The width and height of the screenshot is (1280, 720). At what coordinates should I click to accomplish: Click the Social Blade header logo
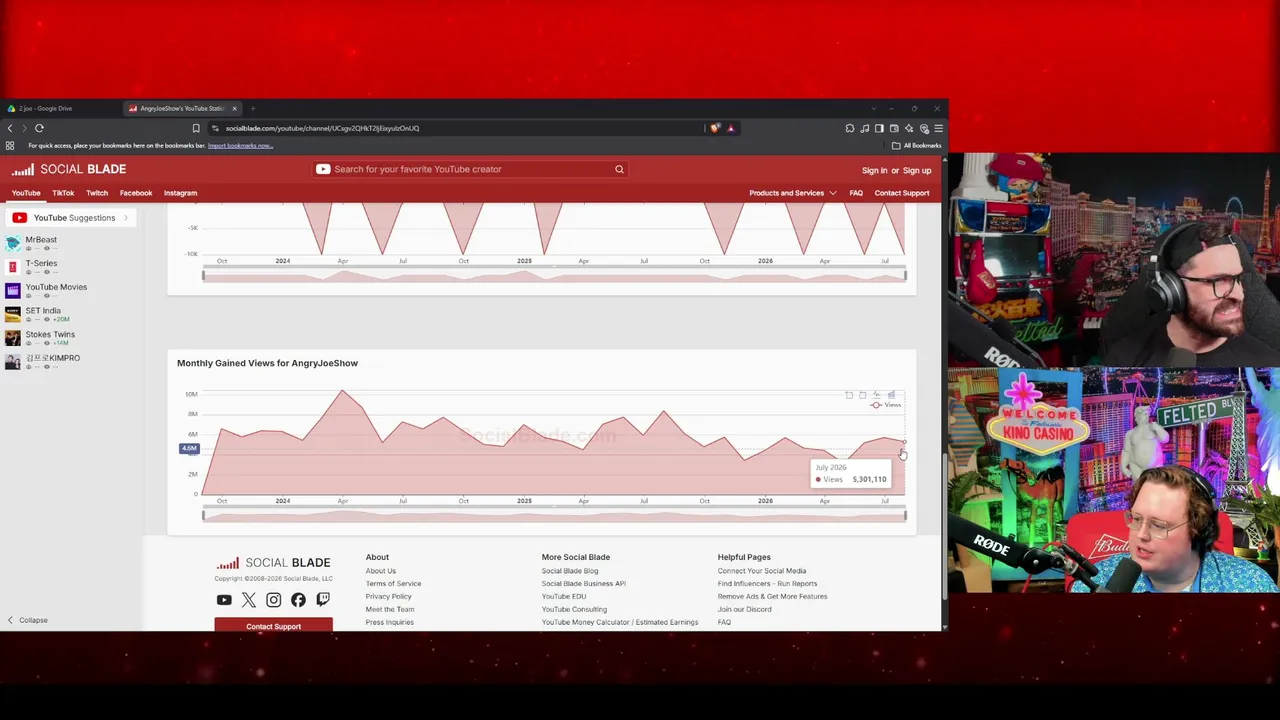[x=69, y=169]
